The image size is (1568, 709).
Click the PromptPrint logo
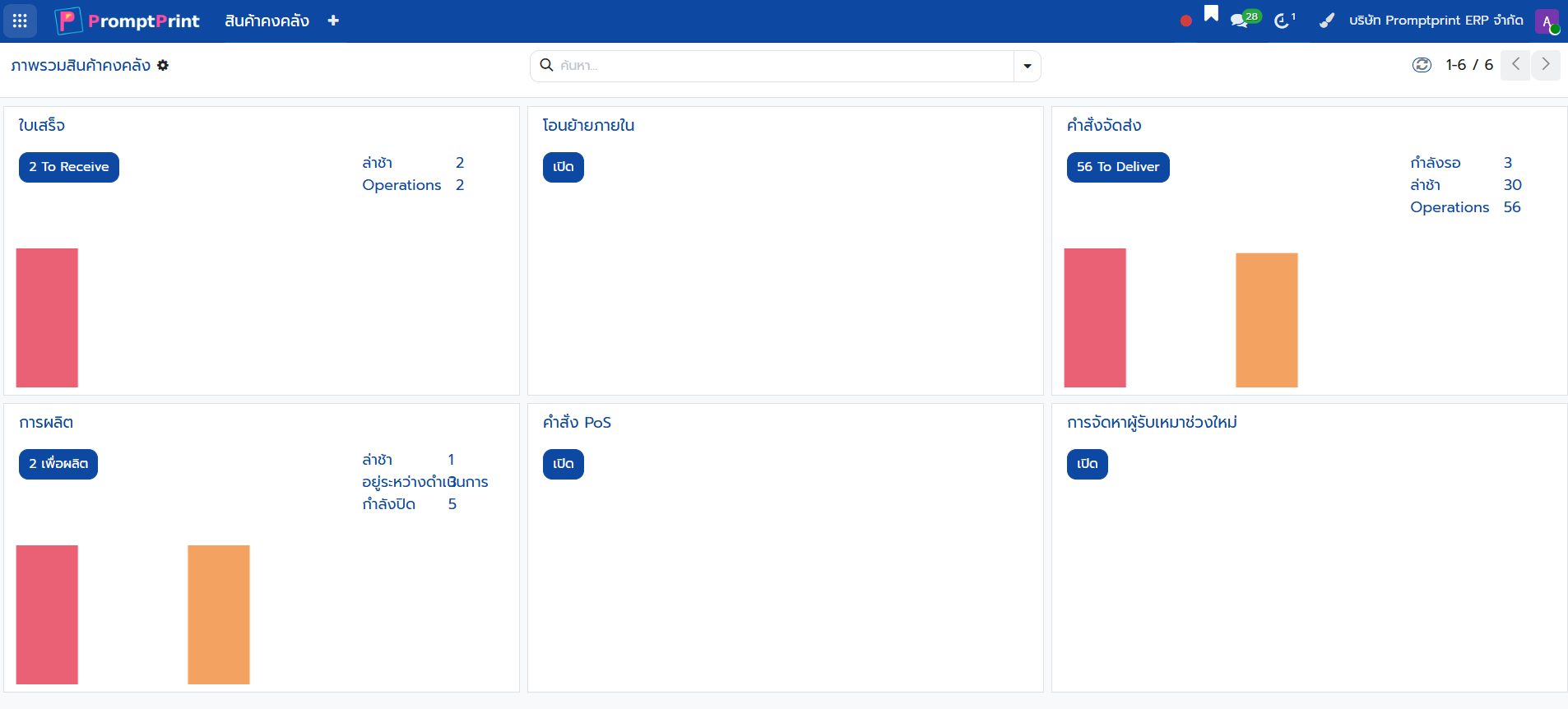(x=128, y=21)
